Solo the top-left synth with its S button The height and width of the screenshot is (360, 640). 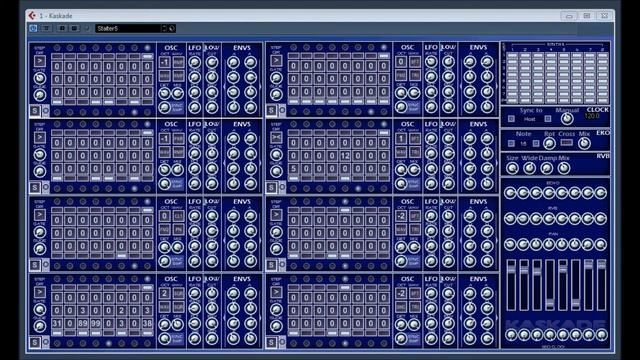point(35,111)
